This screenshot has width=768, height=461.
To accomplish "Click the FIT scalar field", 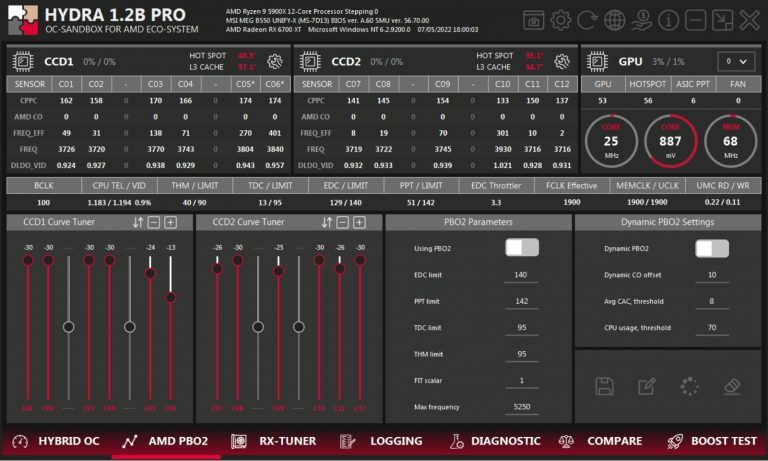I will [x=521, y=381].
